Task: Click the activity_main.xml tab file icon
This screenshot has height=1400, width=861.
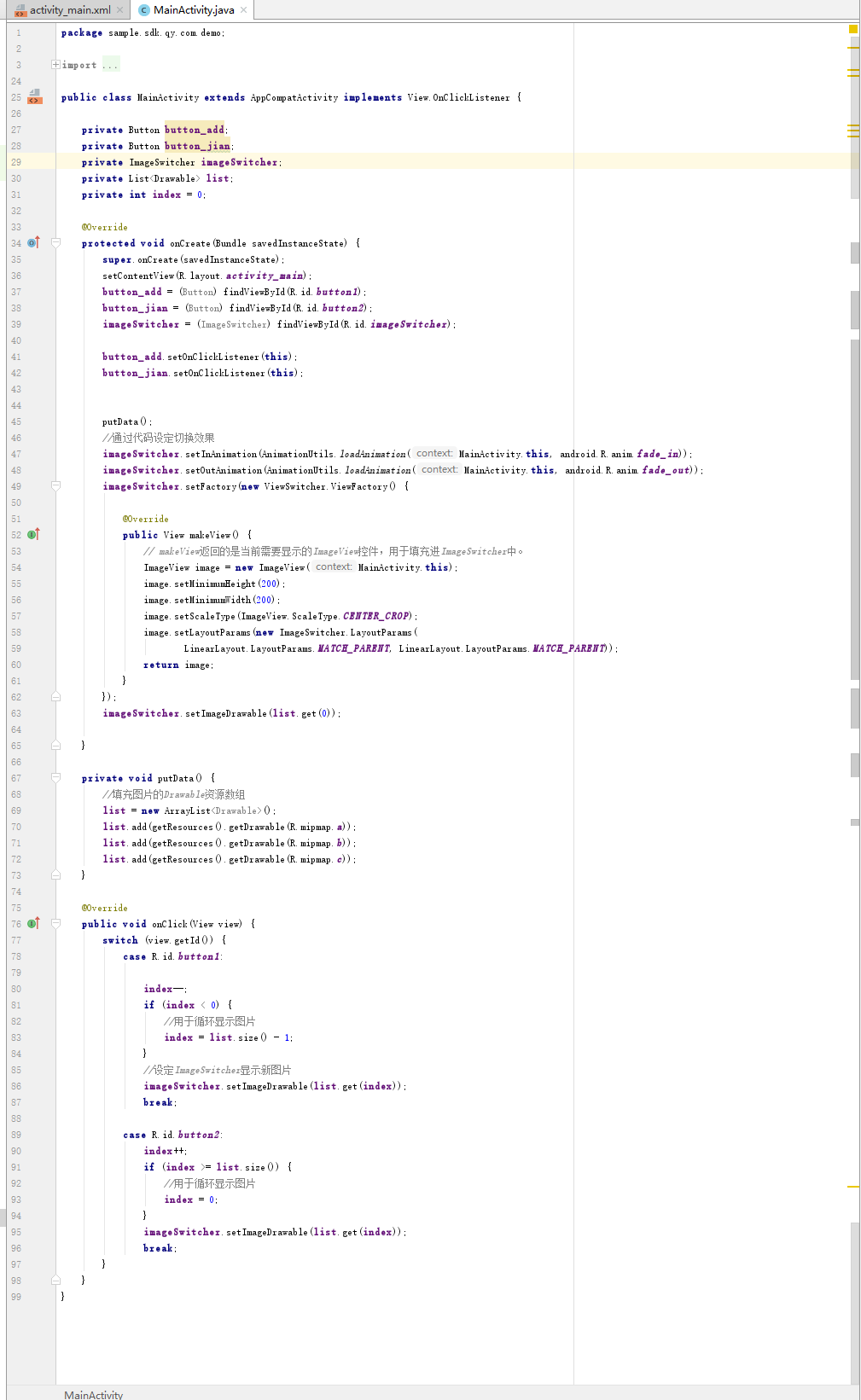Action: (x=20, y=10)
